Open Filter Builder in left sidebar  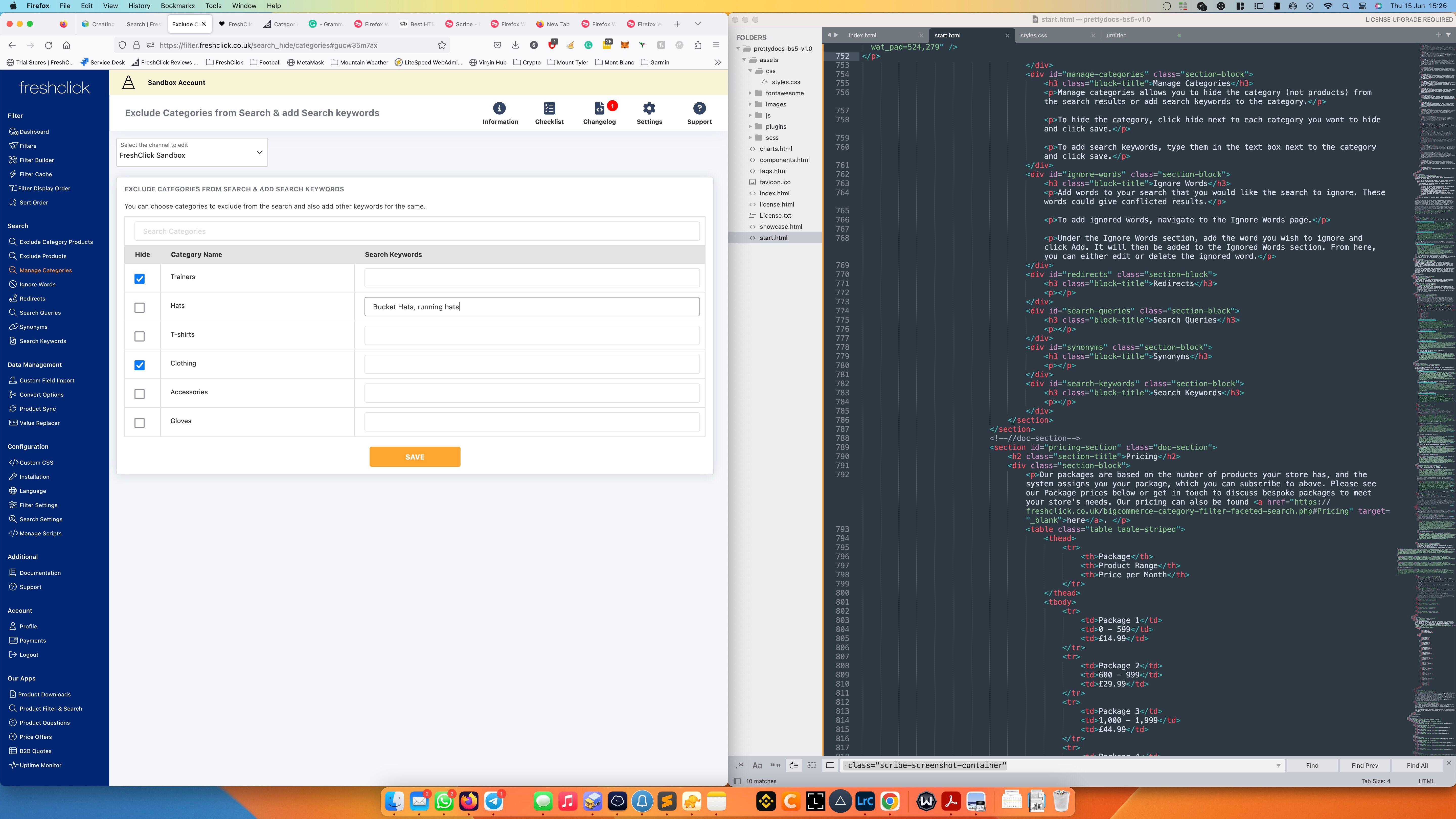(37, 160)
